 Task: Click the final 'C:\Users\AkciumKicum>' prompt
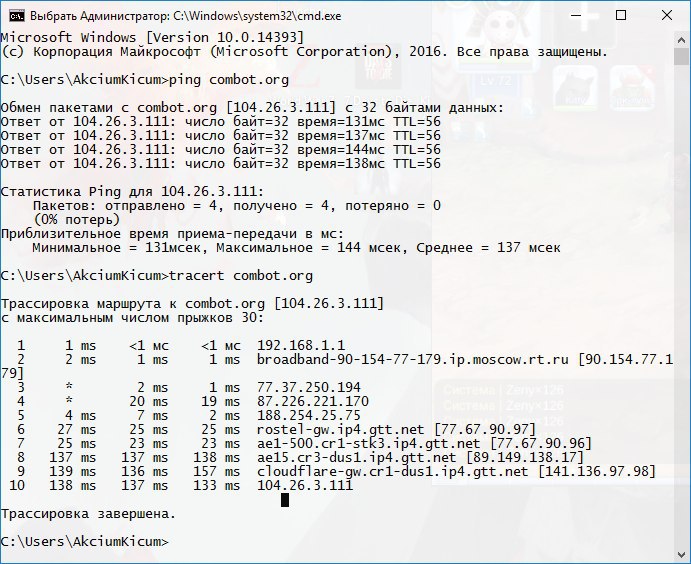[x=85, y=542]
